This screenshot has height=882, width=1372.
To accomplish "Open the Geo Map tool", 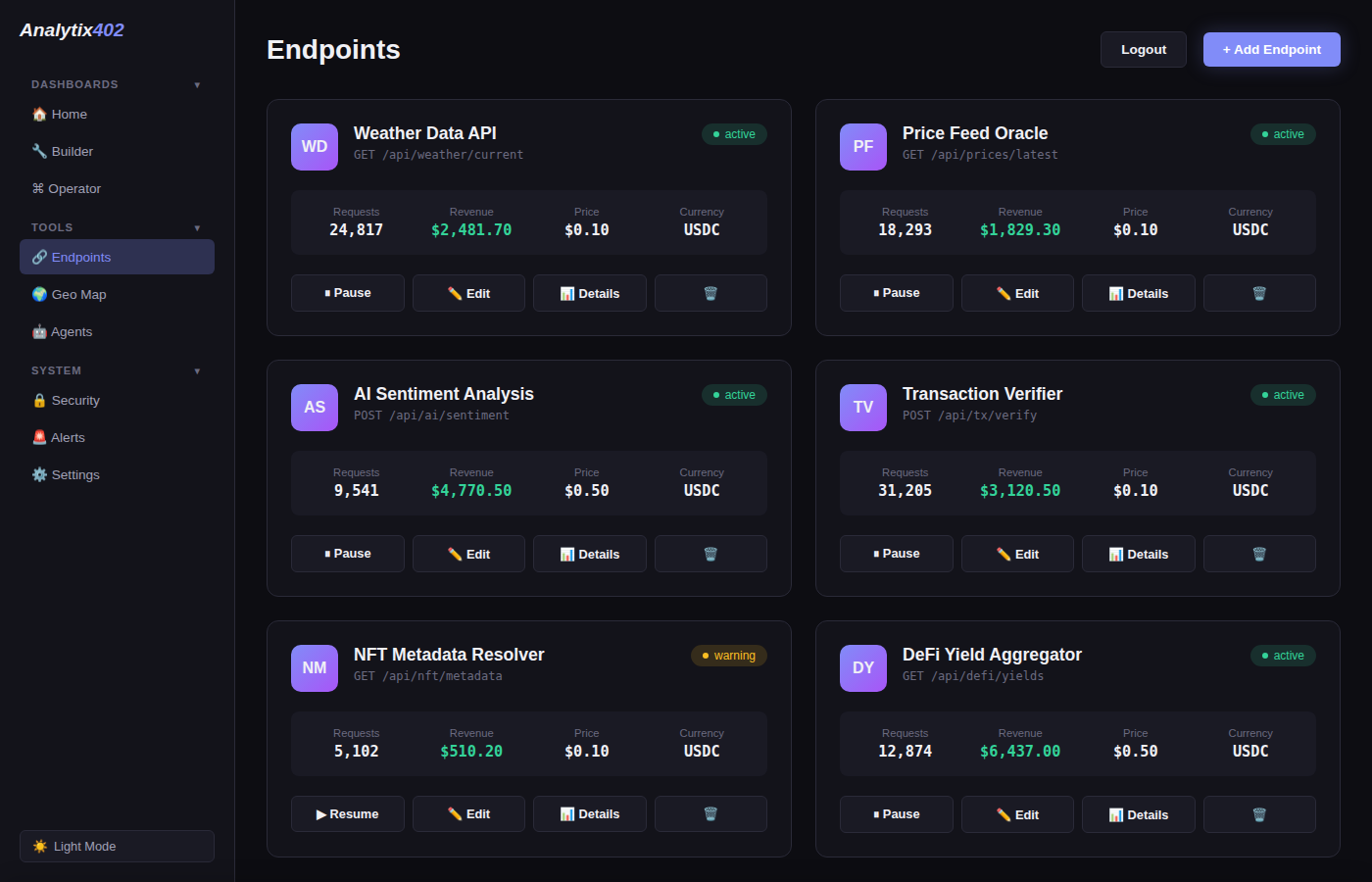I will (x=39, y=294).
